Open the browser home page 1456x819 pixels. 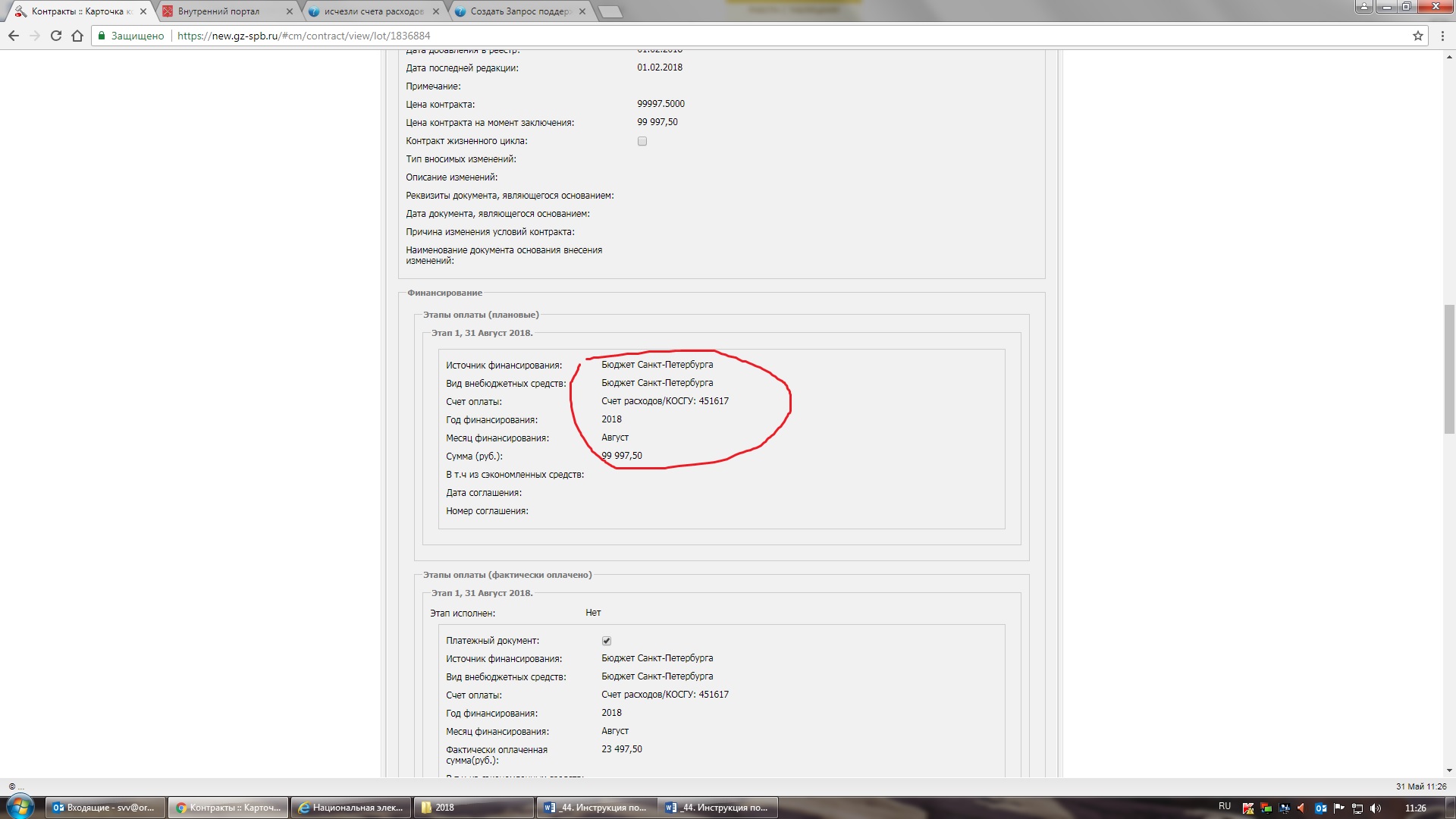pos(77,36)
